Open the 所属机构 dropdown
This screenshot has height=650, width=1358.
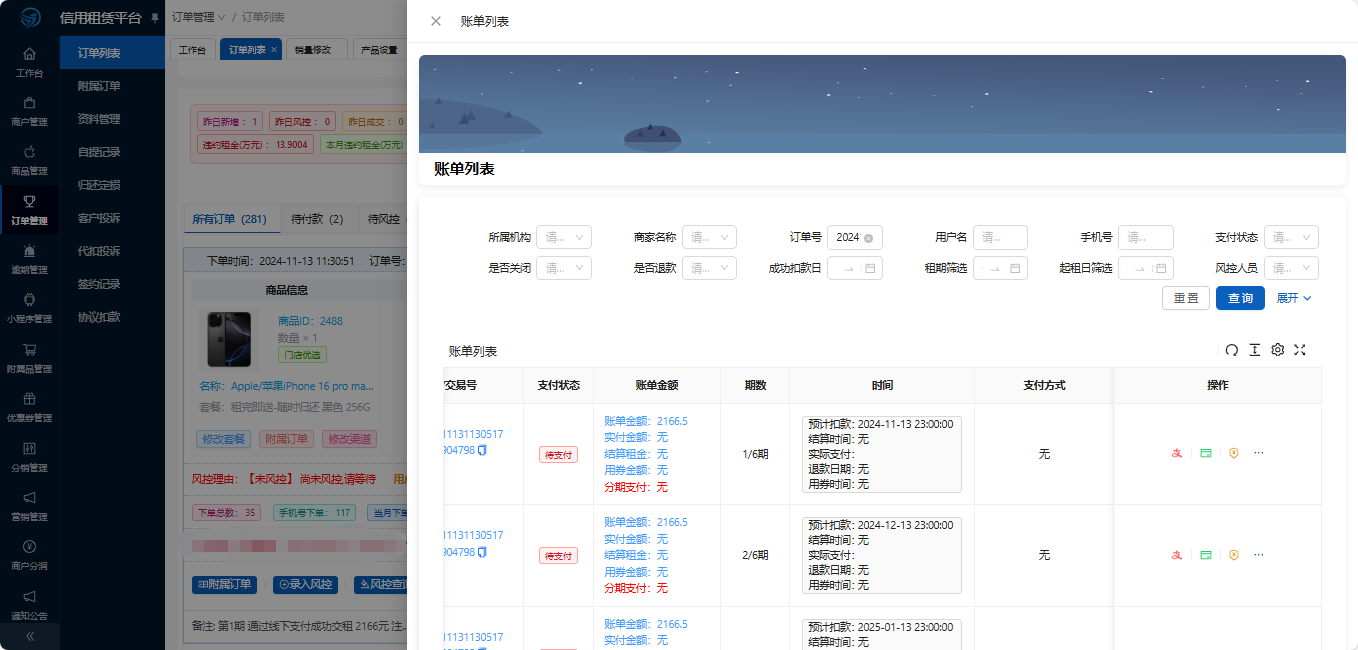(x=564, y=238)
